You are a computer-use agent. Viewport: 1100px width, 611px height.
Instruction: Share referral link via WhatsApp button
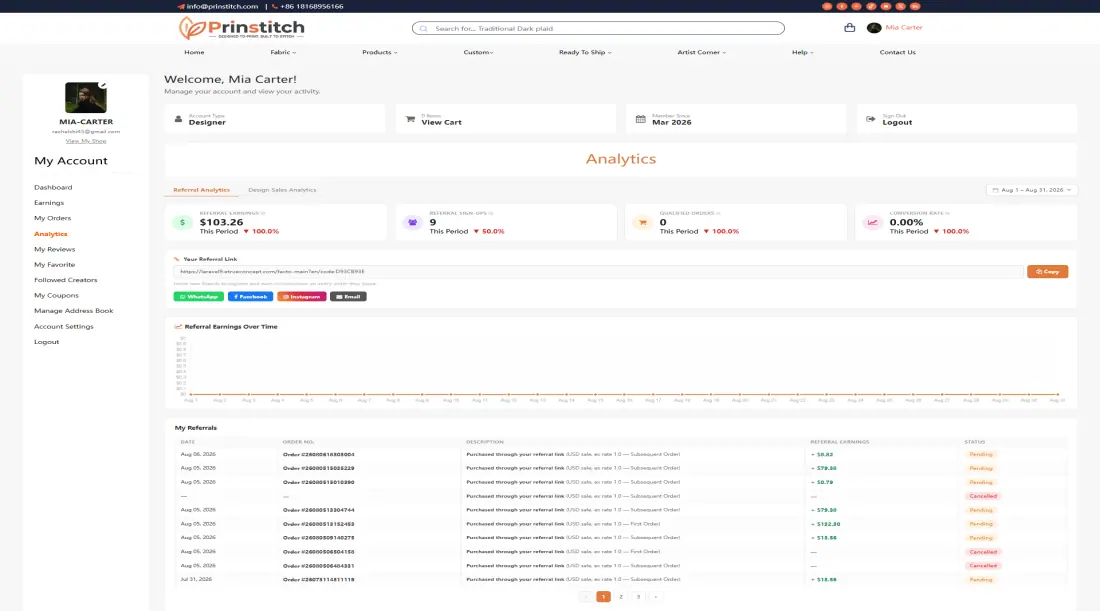click(199, 297)
